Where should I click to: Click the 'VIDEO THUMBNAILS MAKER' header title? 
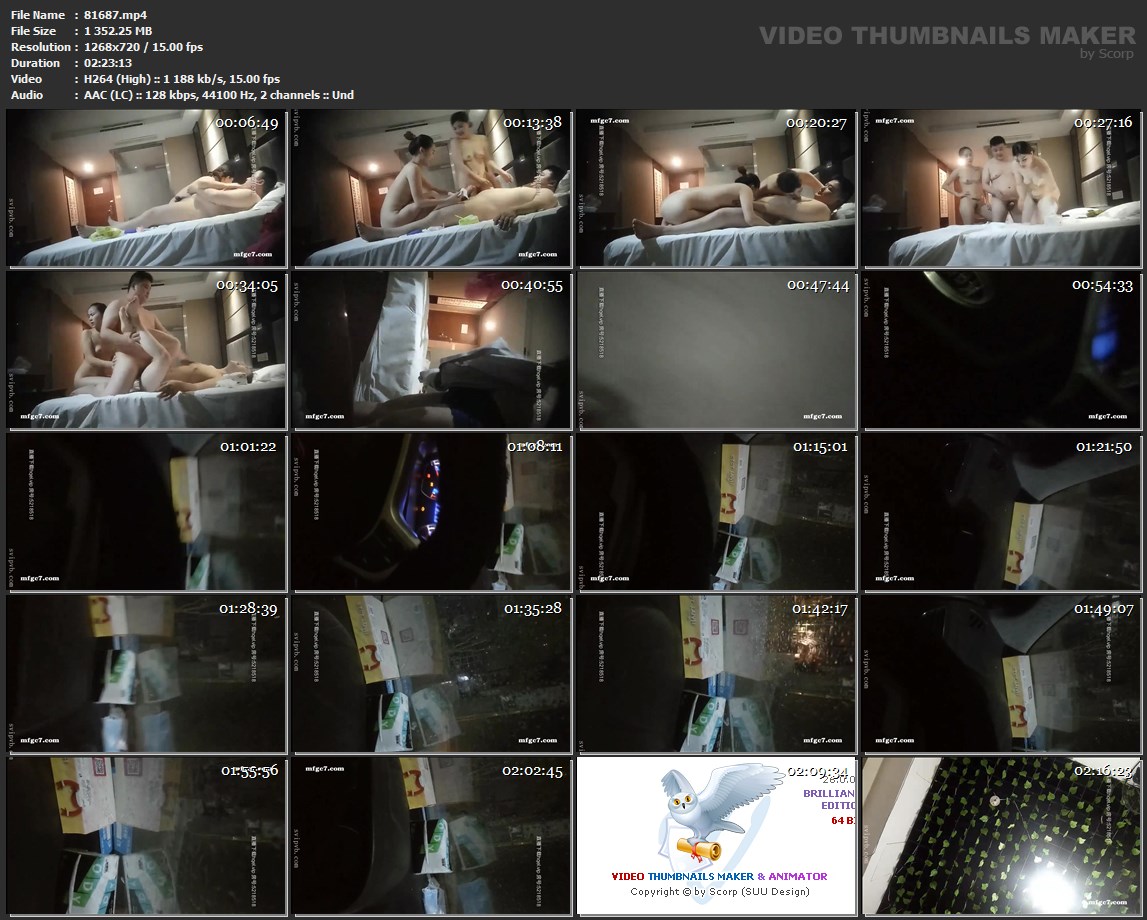(947, 35)
